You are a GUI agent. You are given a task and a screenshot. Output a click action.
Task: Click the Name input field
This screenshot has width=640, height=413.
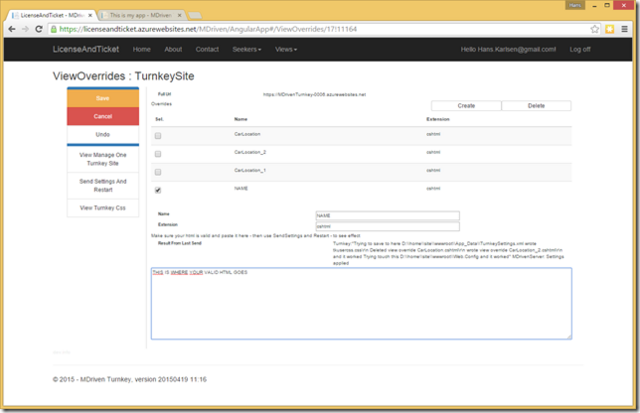tap(387, 215)
